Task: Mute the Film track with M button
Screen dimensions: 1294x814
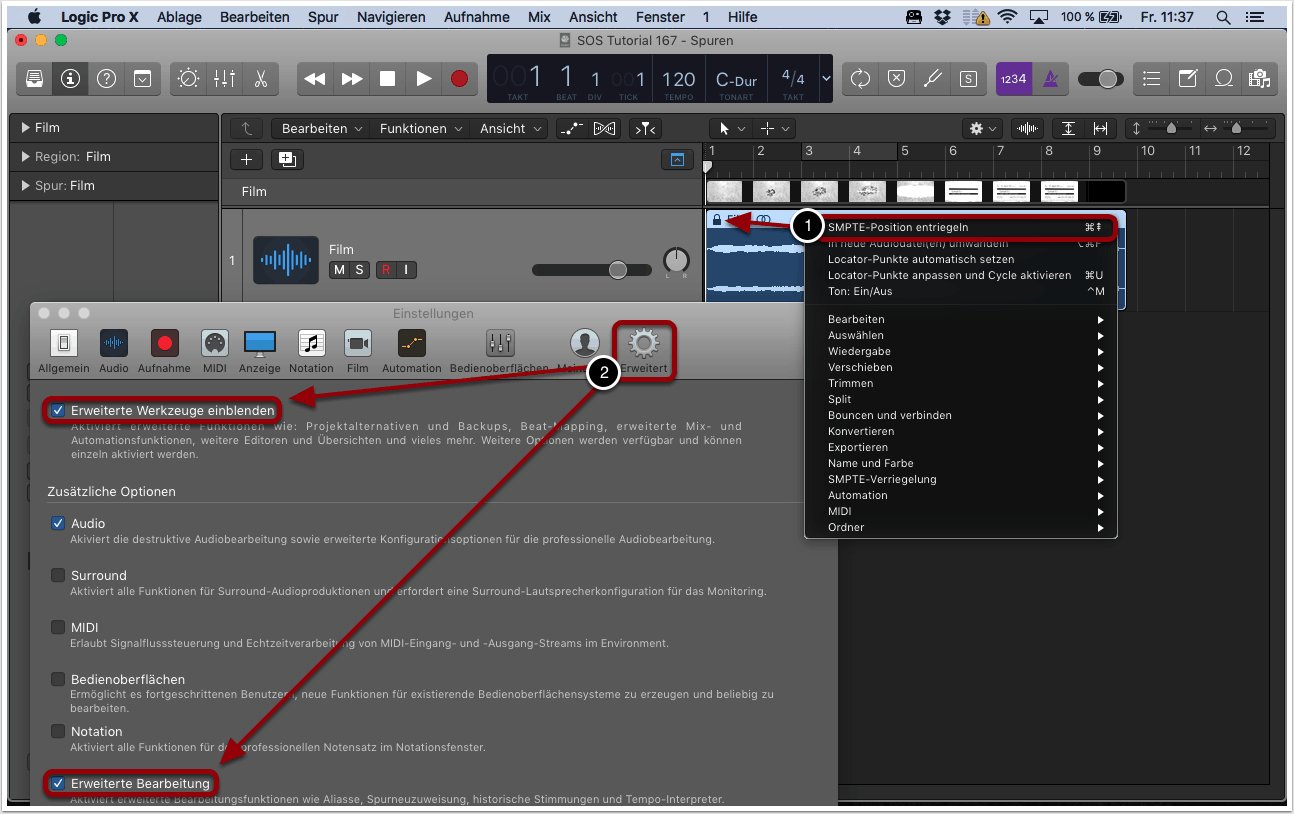Action: [x=339, y=270]
